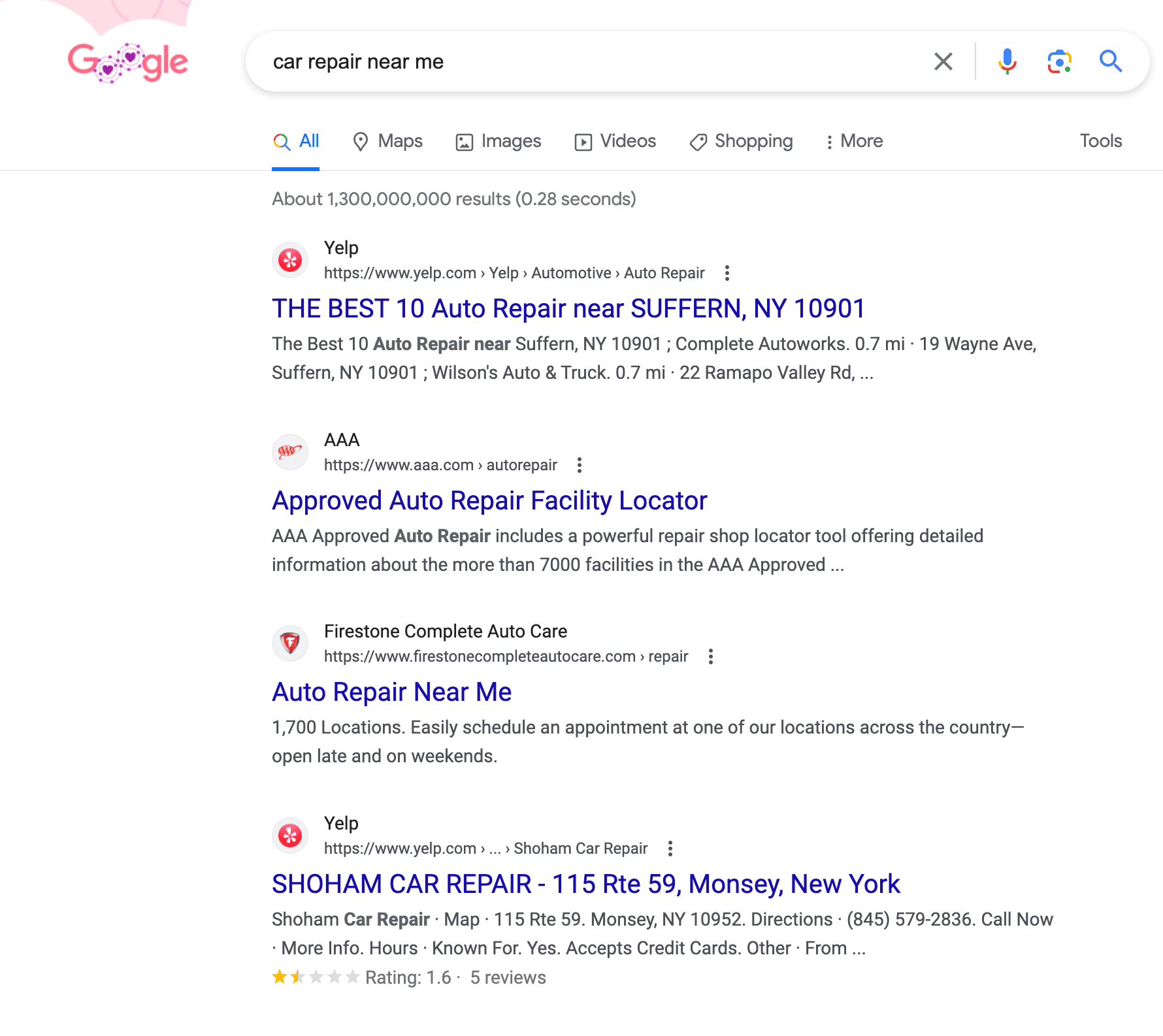
Task: Click the 'AAA' site name label
Action: (x=342, y=440)
